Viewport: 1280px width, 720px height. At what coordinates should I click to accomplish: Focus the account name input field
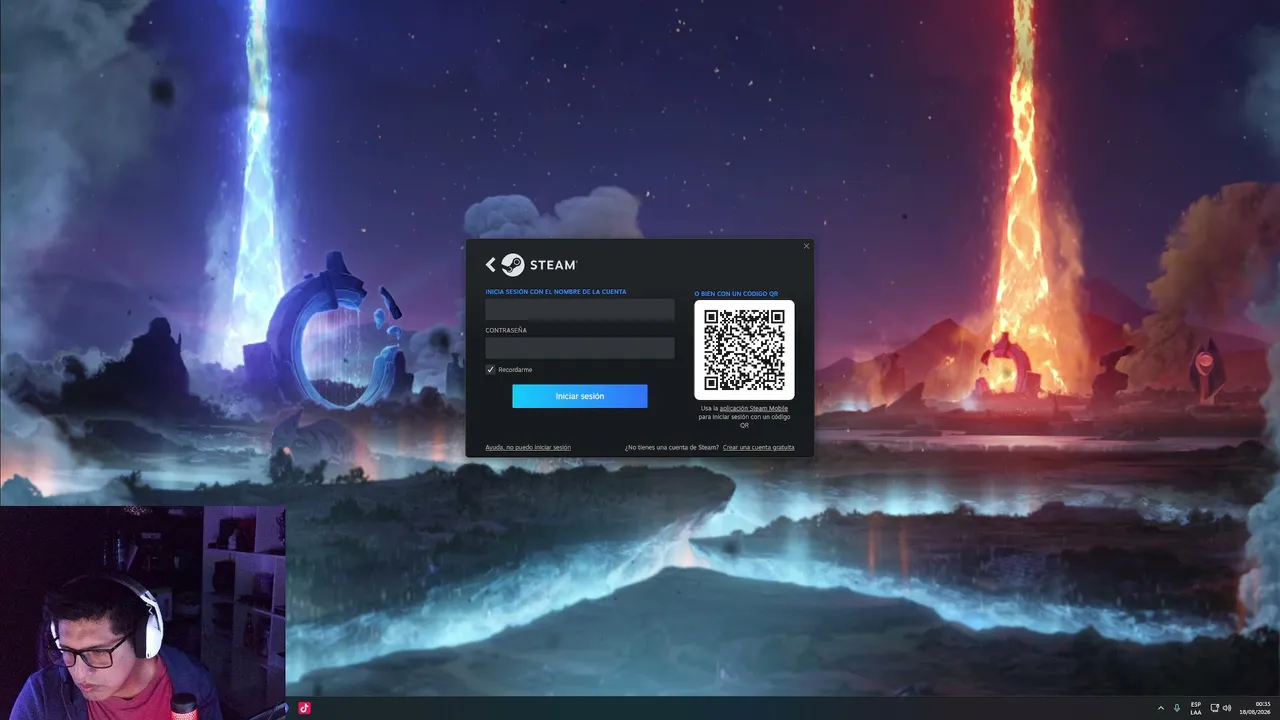[580, 309]
